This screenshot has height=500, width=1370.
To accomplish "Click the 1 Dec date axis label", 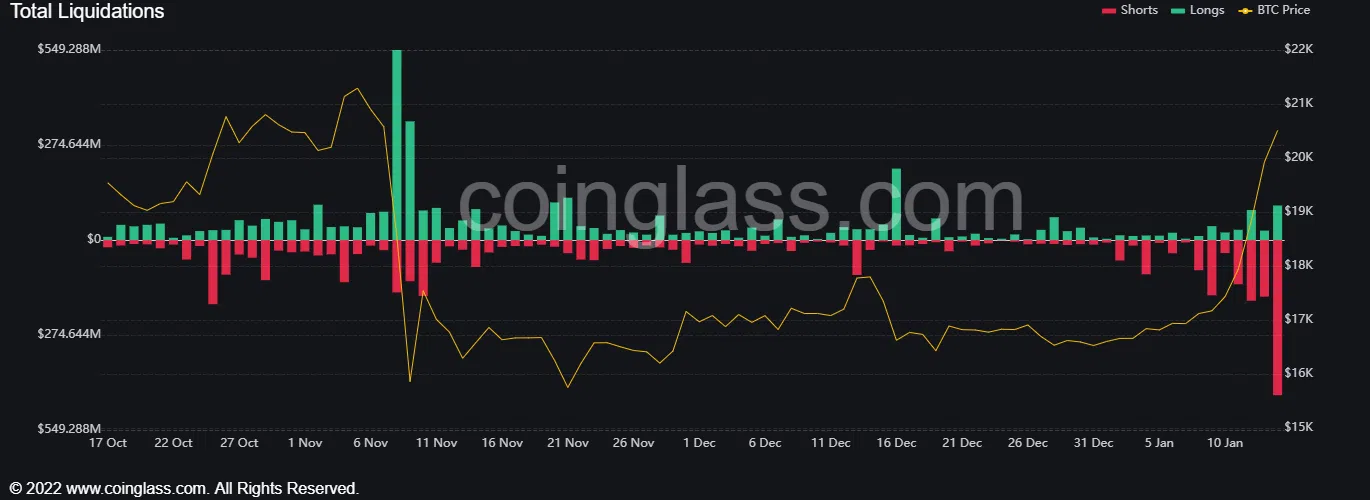I will coord(700,443).
